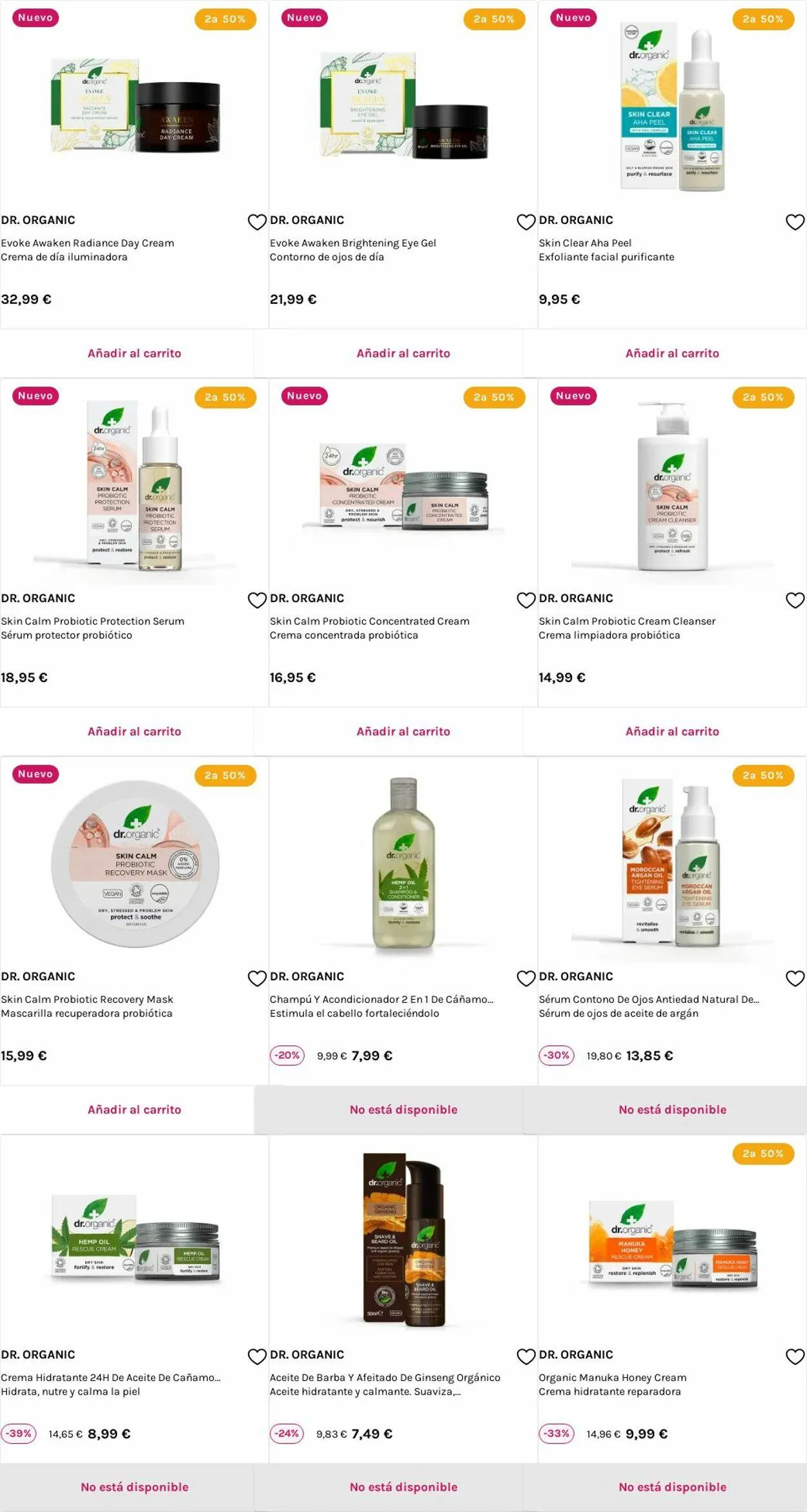This screenshot has height=1512, width=807.
Task: Save Skin Calm Probiotic Recovery Mask via heart
Action: click(x=257, y=978)
